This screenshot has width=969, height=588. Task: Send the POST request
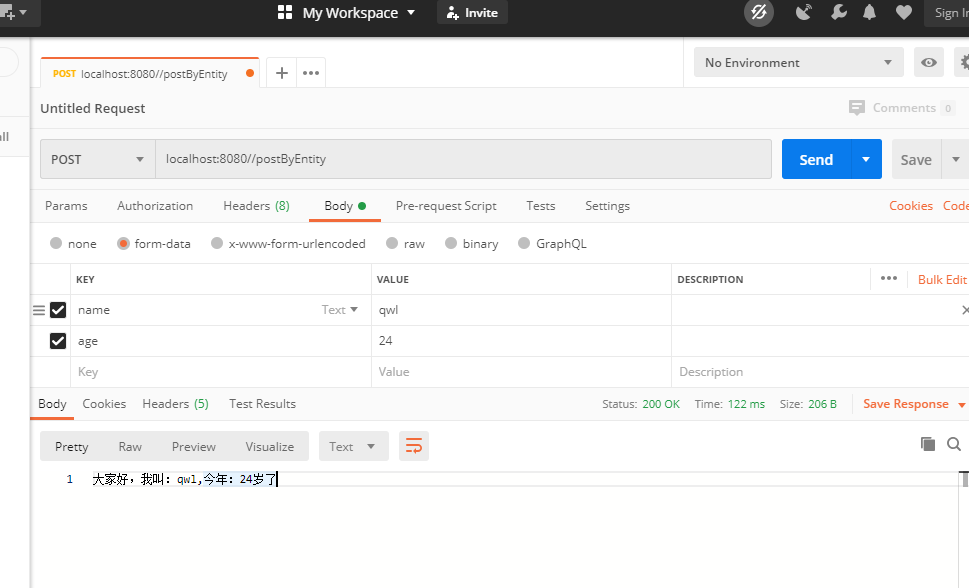point(816,160)
